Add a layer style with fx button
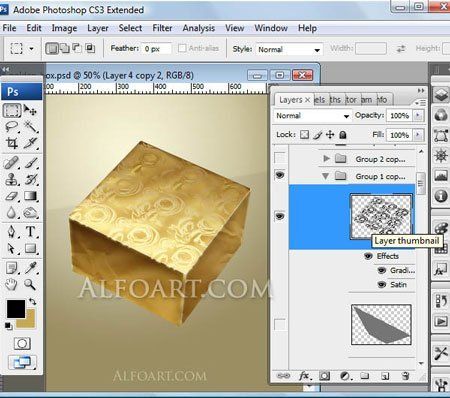 (x=304, y=376)
